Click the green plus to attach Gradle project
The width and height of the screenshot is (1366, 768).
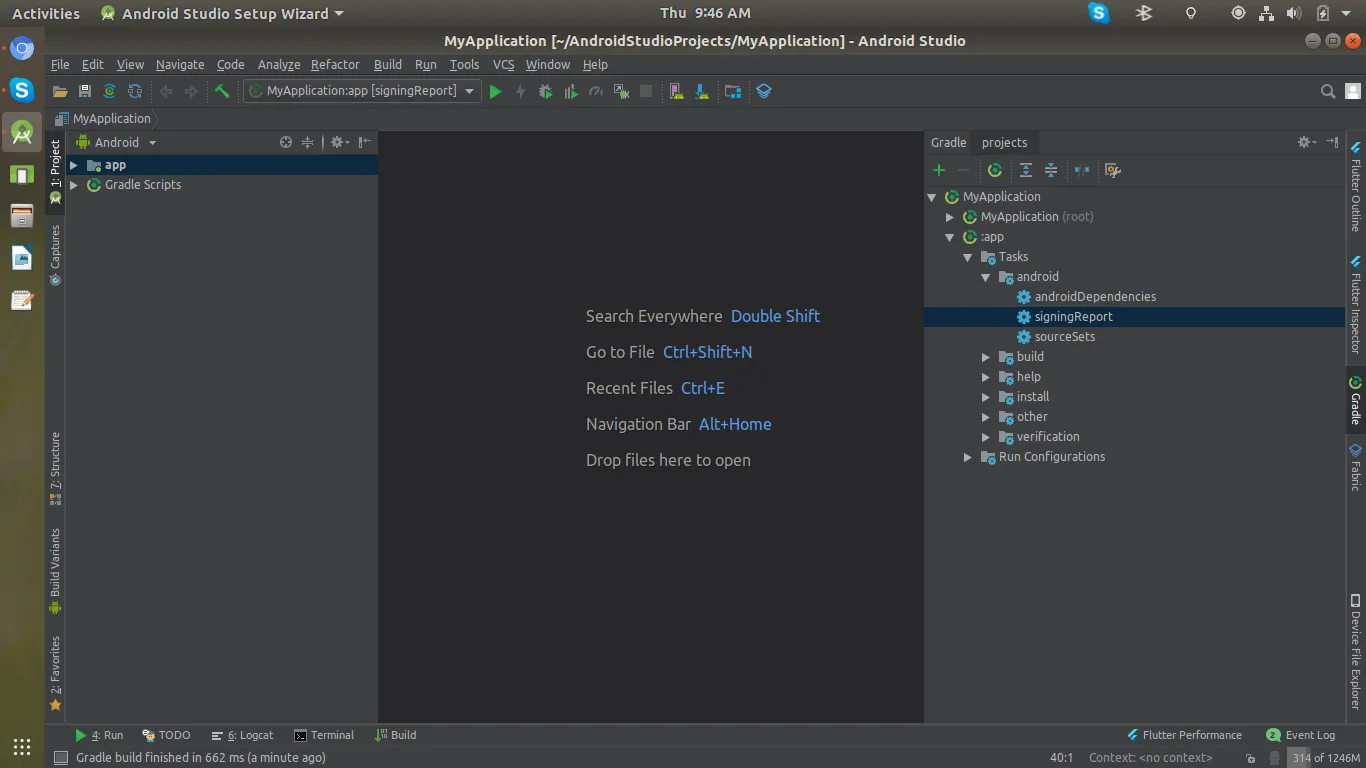pyautogui.click(x=939, y=170)
